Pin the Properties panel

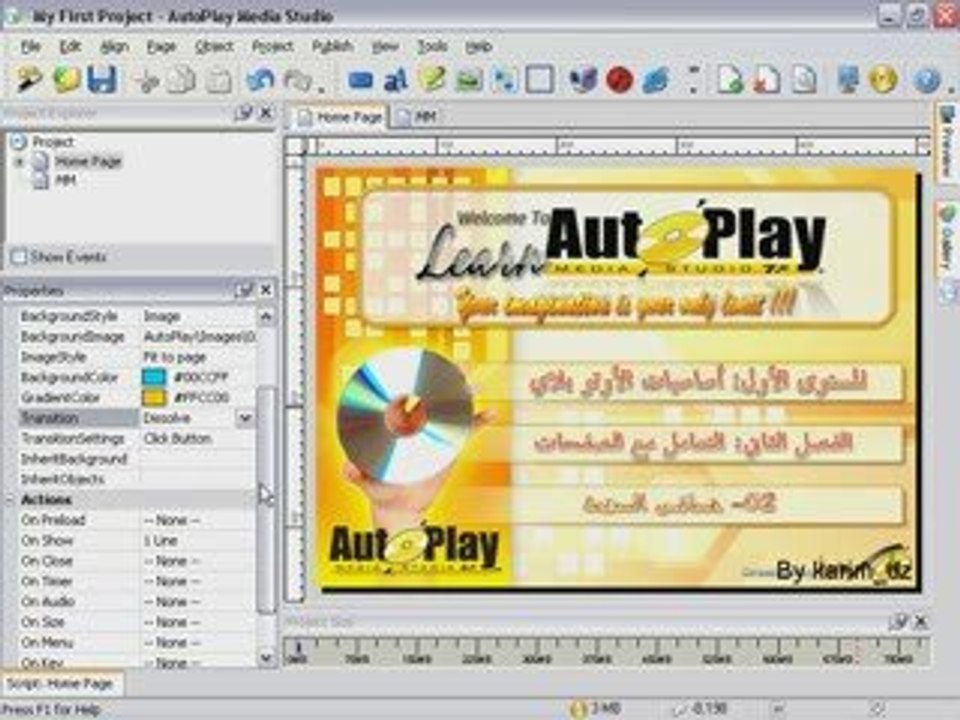click(244, 290)
